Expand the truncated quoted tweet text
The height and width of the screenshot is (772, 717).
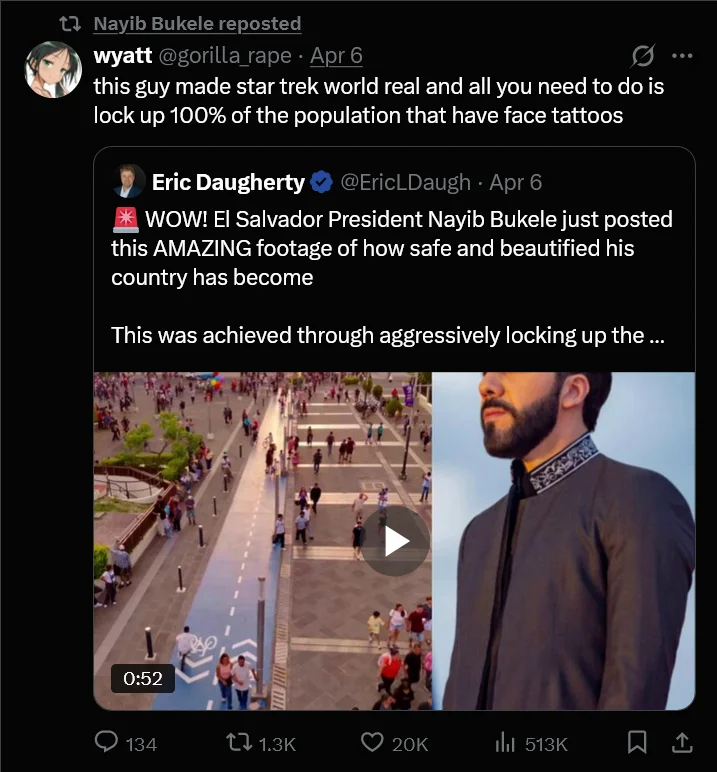655,336
